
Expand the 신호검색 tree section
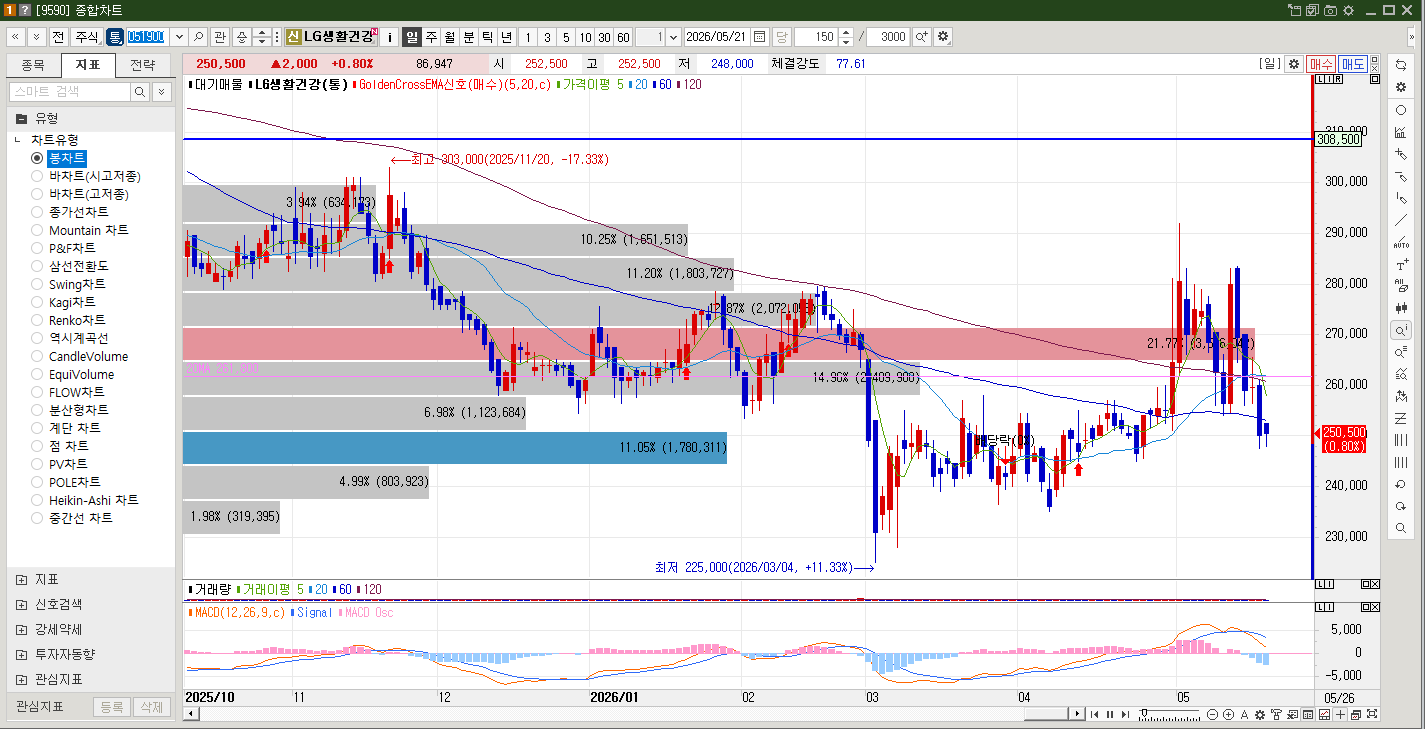21,604
